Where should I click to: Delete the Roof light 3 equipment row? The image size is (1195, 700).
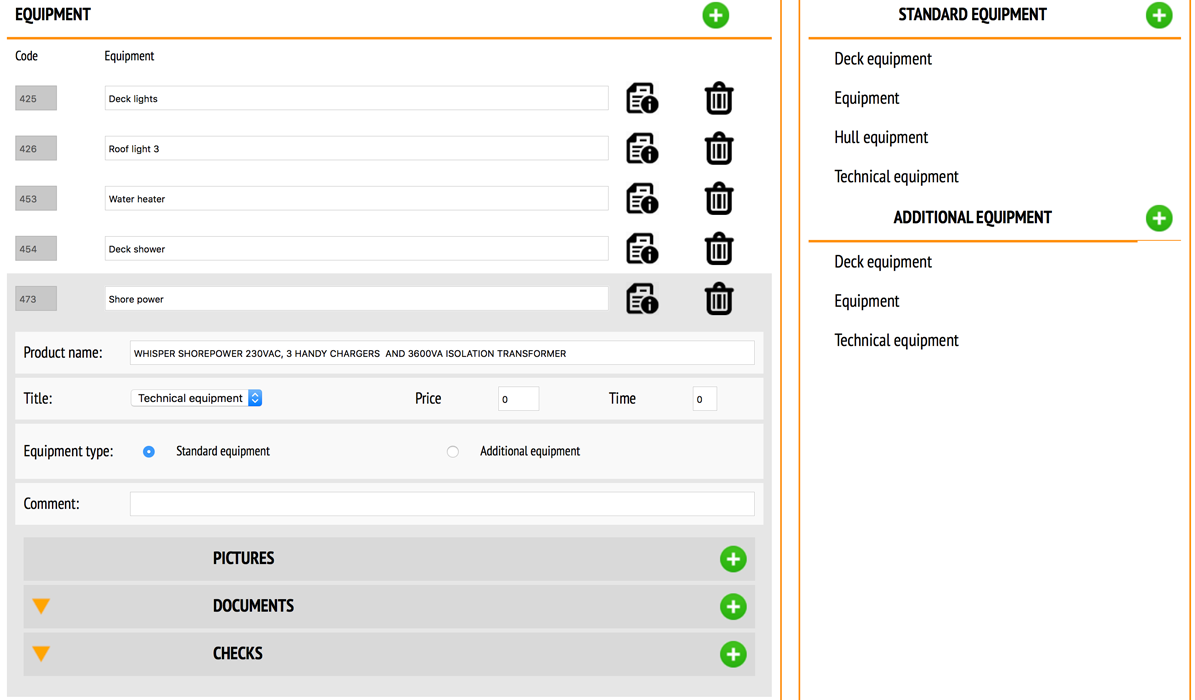[718, 149]
